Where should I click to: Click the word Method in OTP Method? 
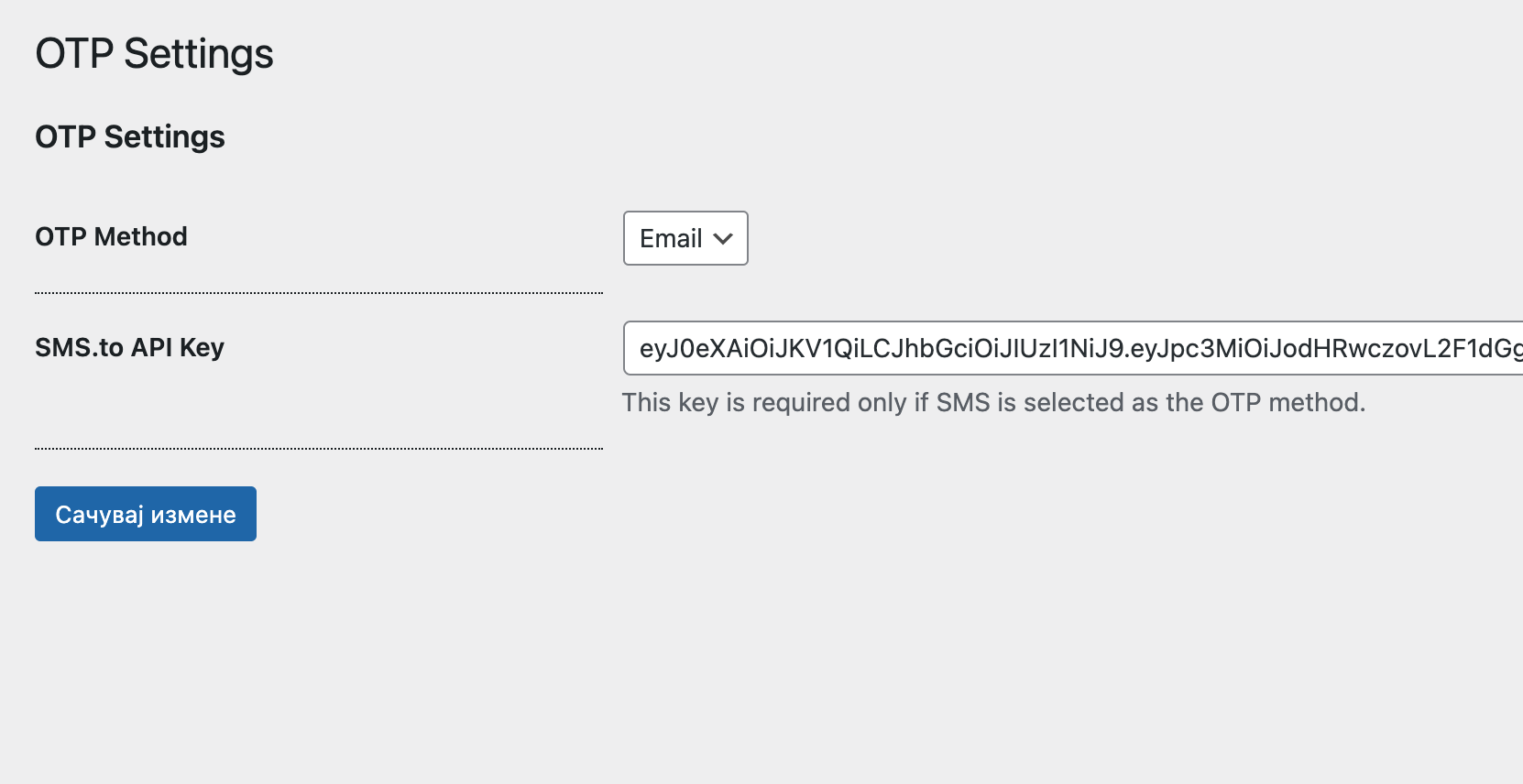coord(141,236)
